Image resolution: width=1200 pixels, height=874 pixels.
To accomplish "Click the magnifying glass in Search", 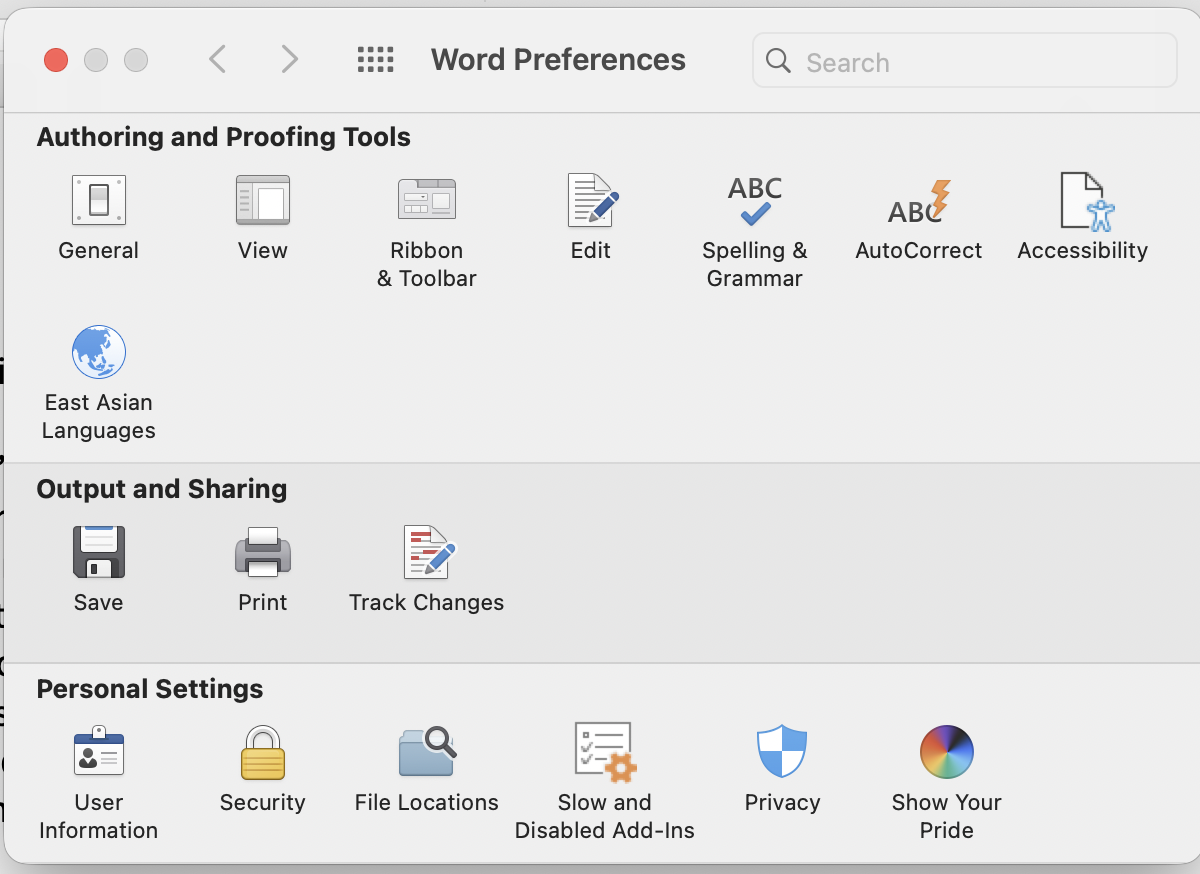I will coord(778,61).
